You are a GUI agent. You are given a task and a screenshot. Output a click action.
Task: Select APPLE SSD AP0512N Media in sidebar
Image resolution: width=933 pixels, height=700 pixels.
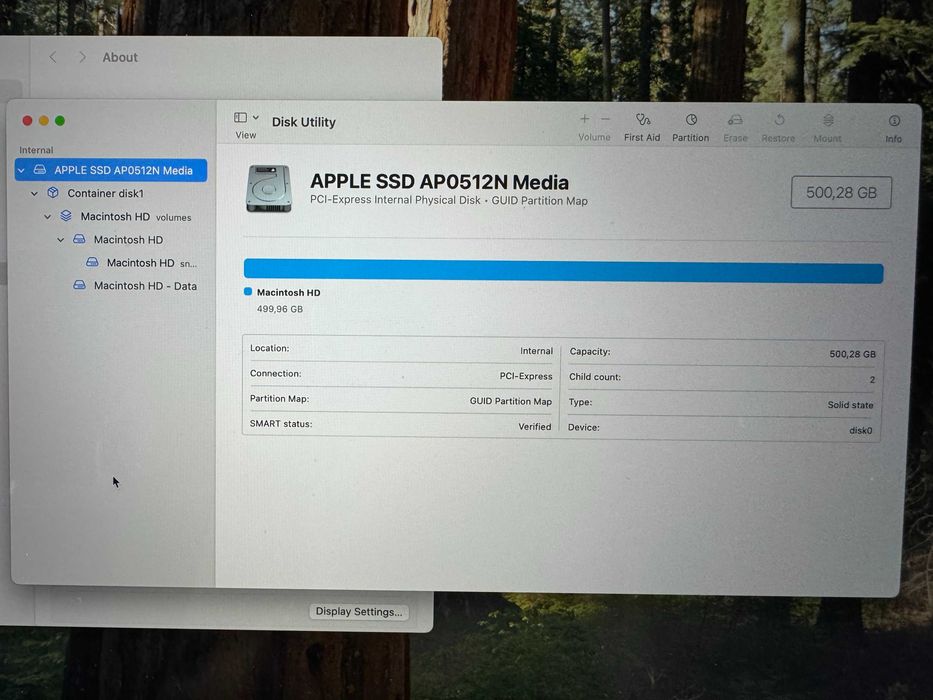click(111, 170)
